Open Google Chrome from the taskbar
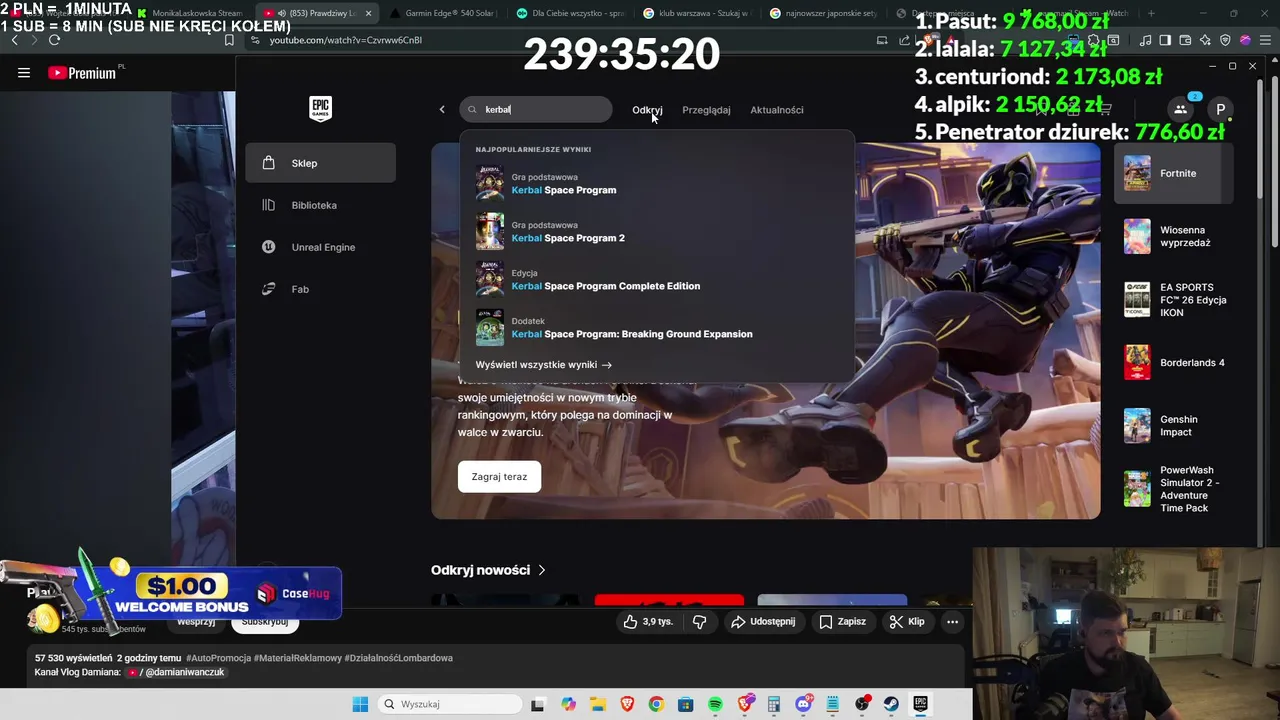 click(x=656, y=704)
